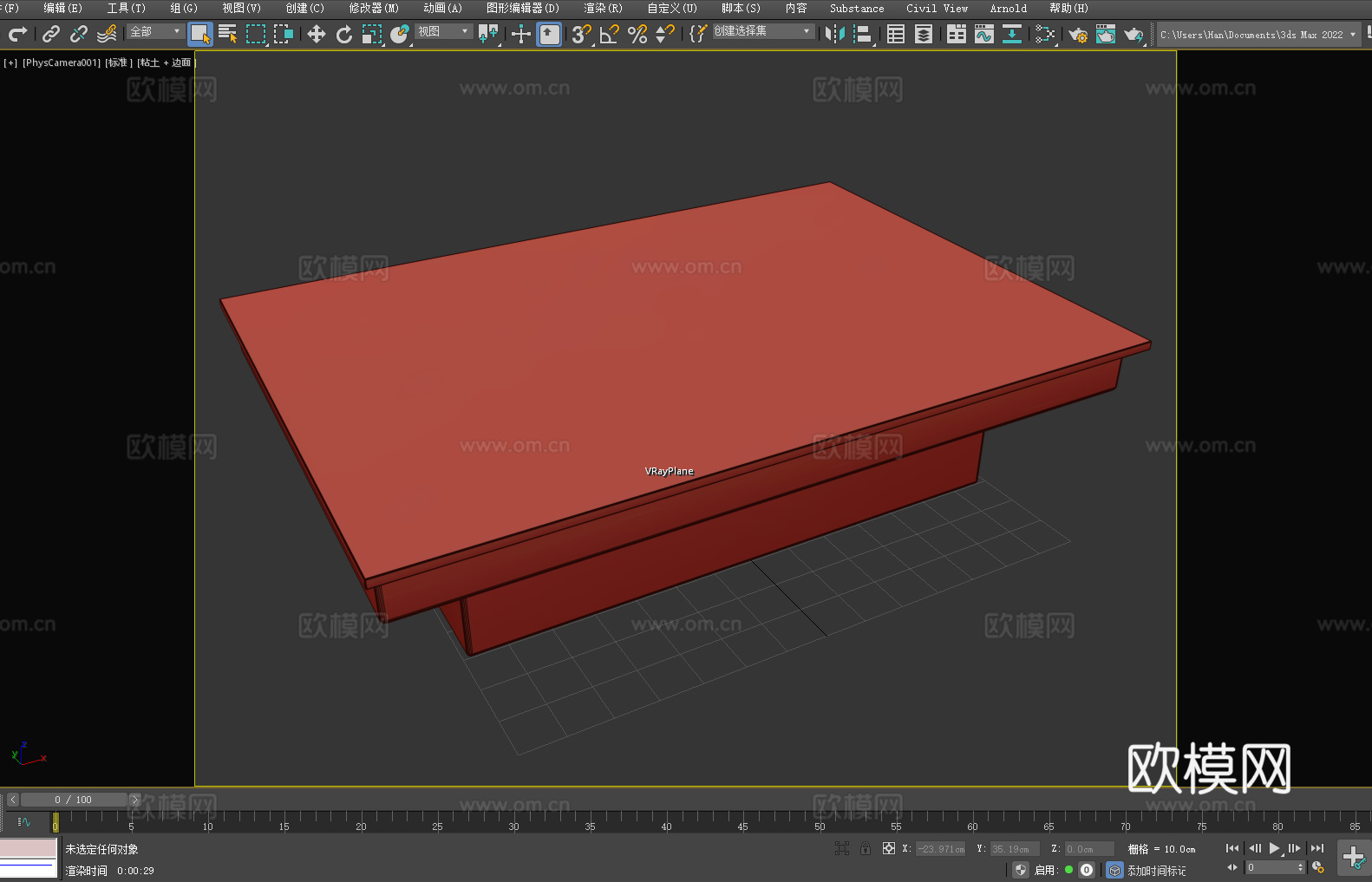Image resolution: width=1372 pixels, height=882 pixels.
Task: Open the 创建选择集 named selection dropdown
Action: [763, 31]
